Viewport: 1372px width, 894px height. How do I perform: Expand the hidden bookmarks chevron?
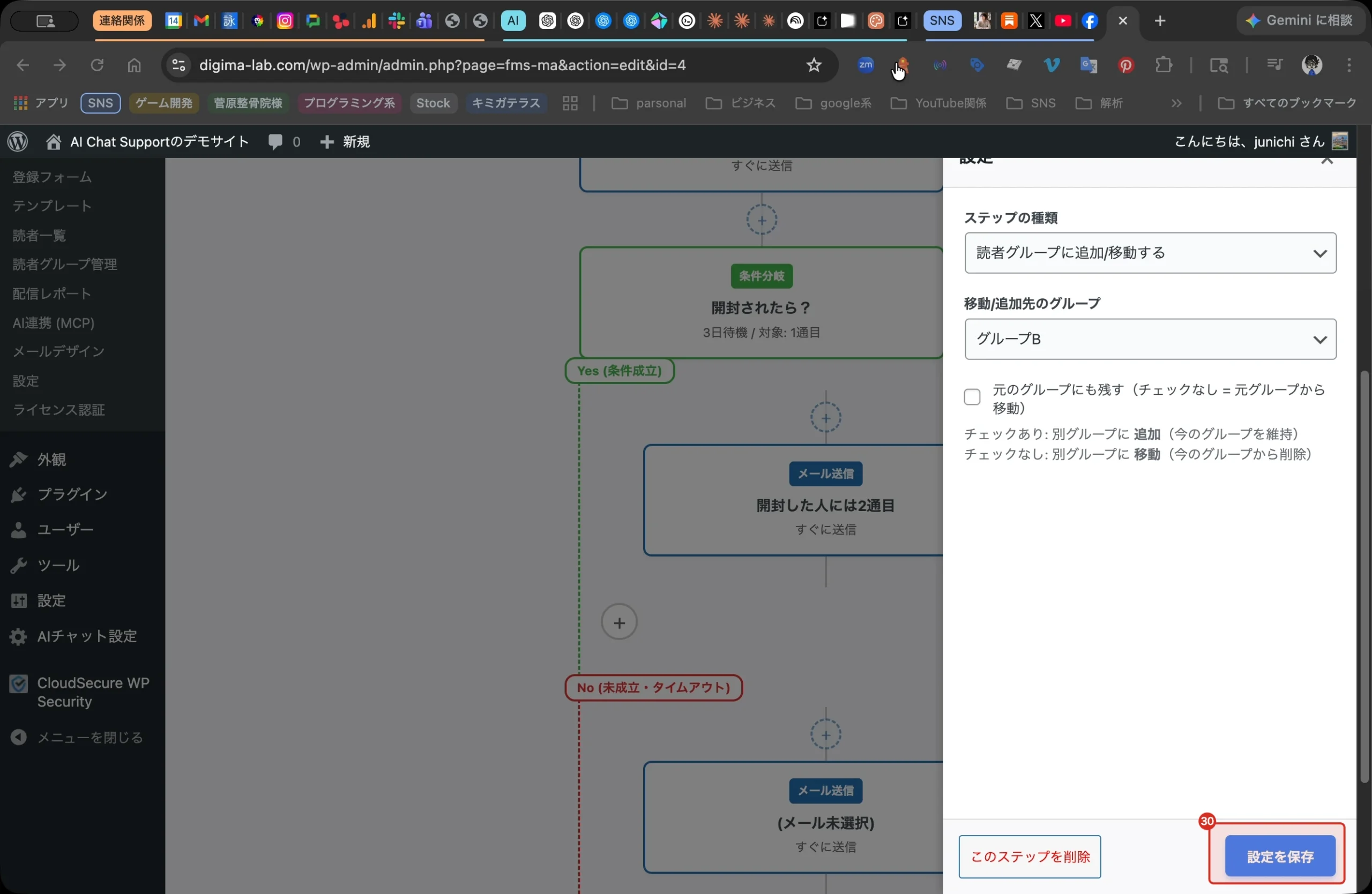[1176, 103]
